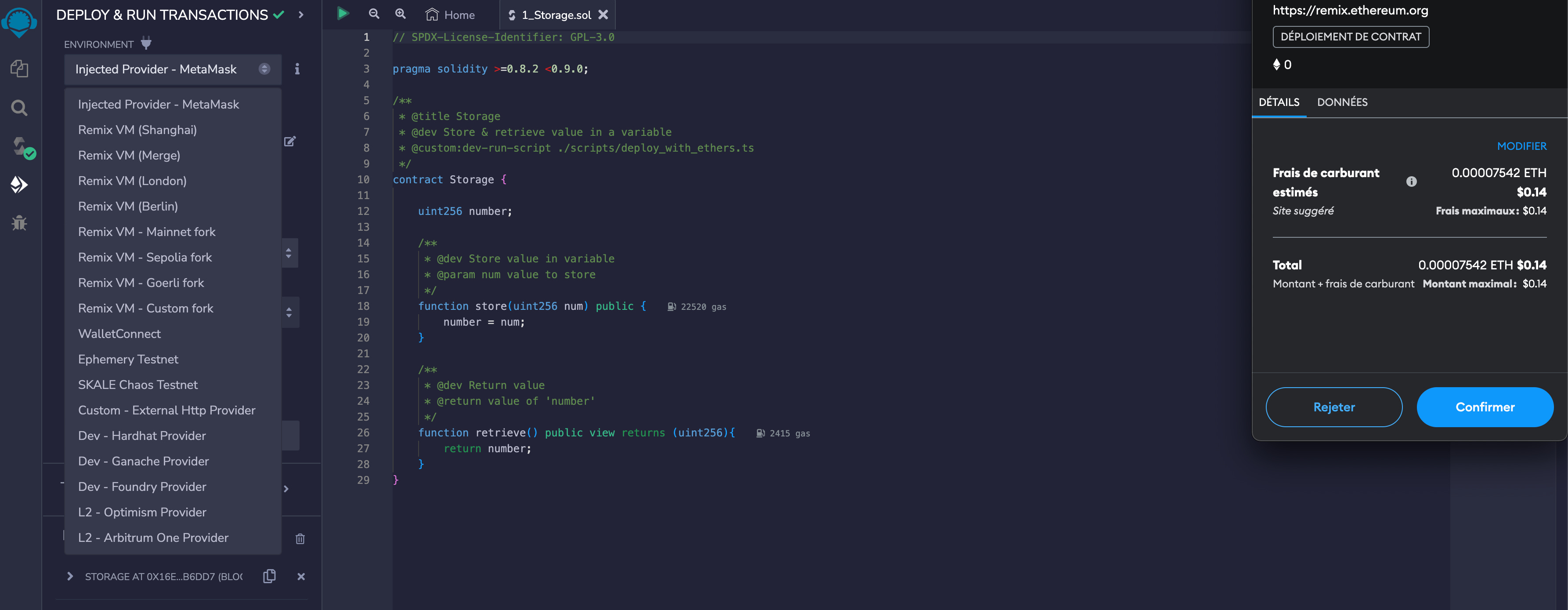Select Custom - External Http Provider
1568x610 pixels.
coord(173,410)
